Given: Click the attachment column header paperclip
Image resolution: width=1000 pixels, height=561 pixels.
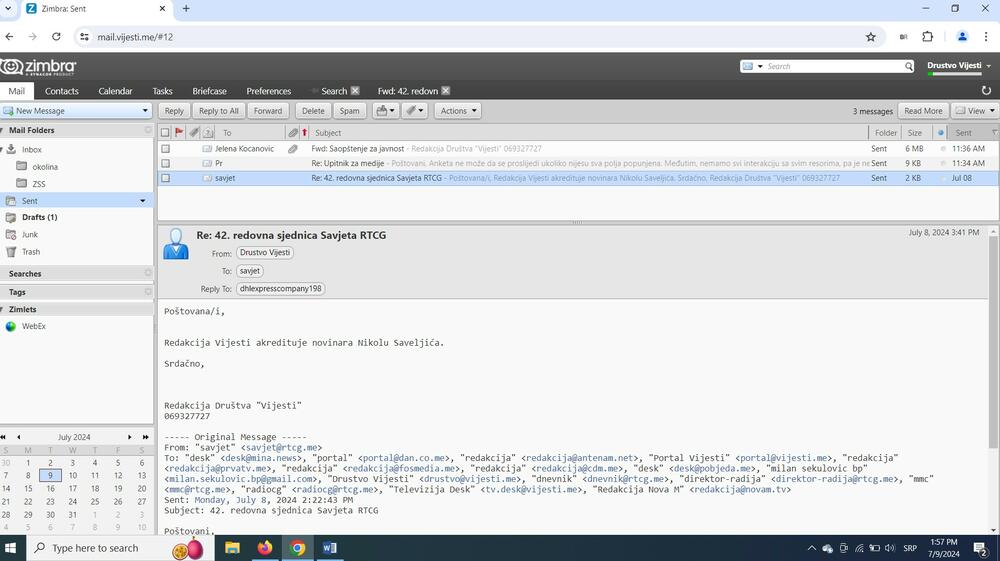Looking at the screenshot, I should (x=293, y=132).
